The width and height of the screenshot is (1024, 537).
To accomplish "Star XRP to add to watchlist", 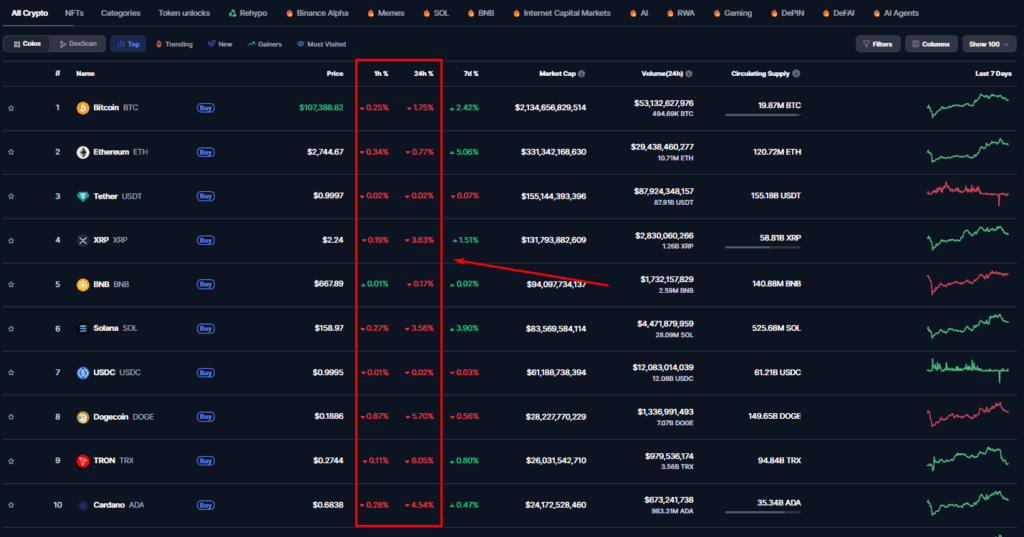I will click(11, 240).
